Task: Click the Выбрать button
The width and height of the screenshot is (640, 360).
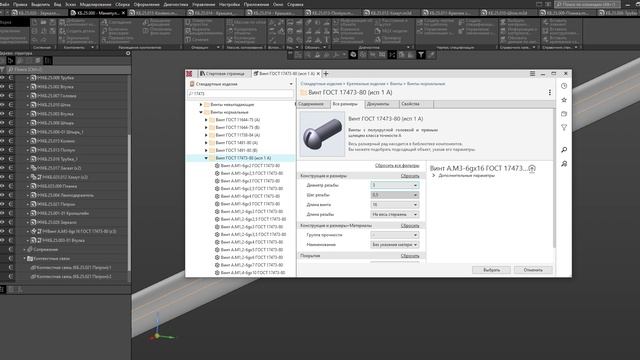Action: pyautogui.click(x=491, y=270)
